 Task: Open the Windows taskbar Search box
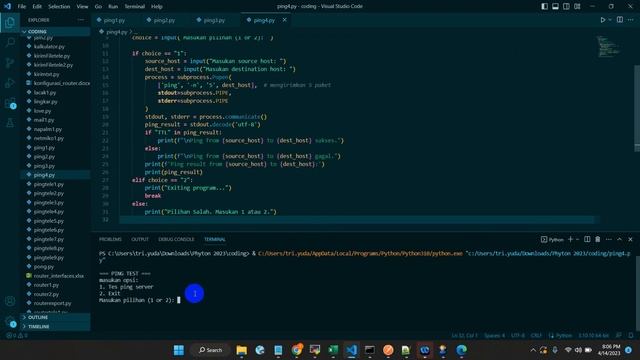(210, 350)
